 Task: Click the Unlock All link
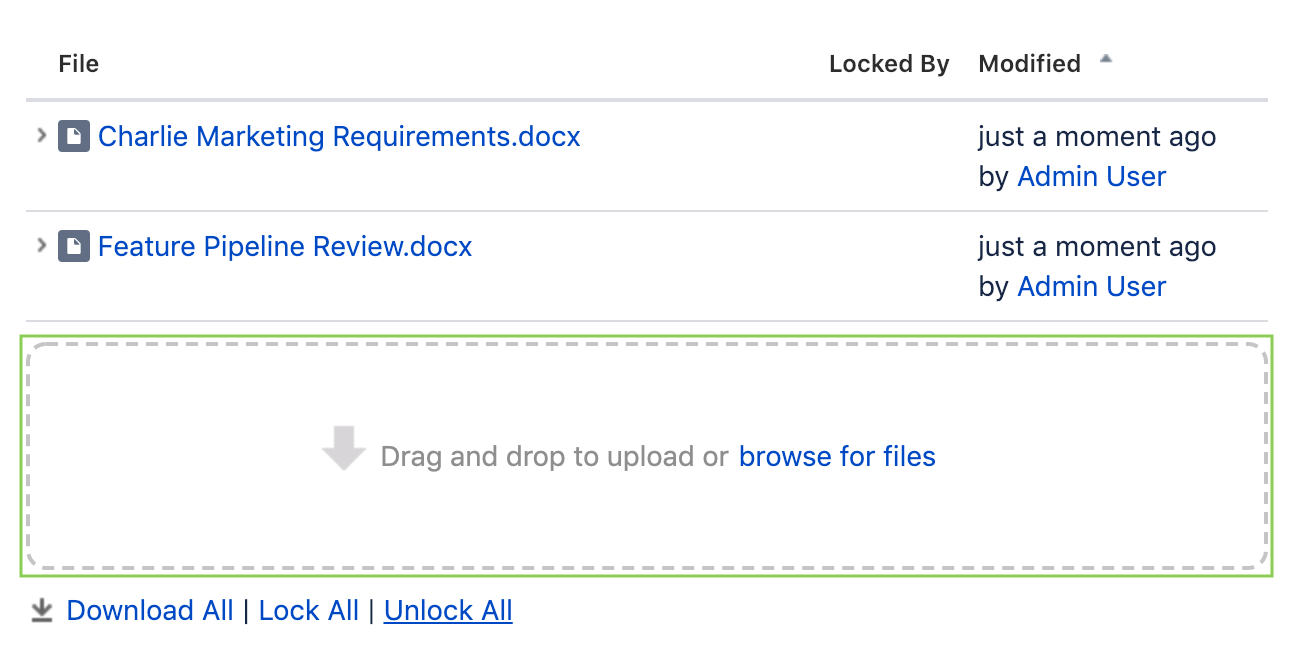tap(448, 610)
